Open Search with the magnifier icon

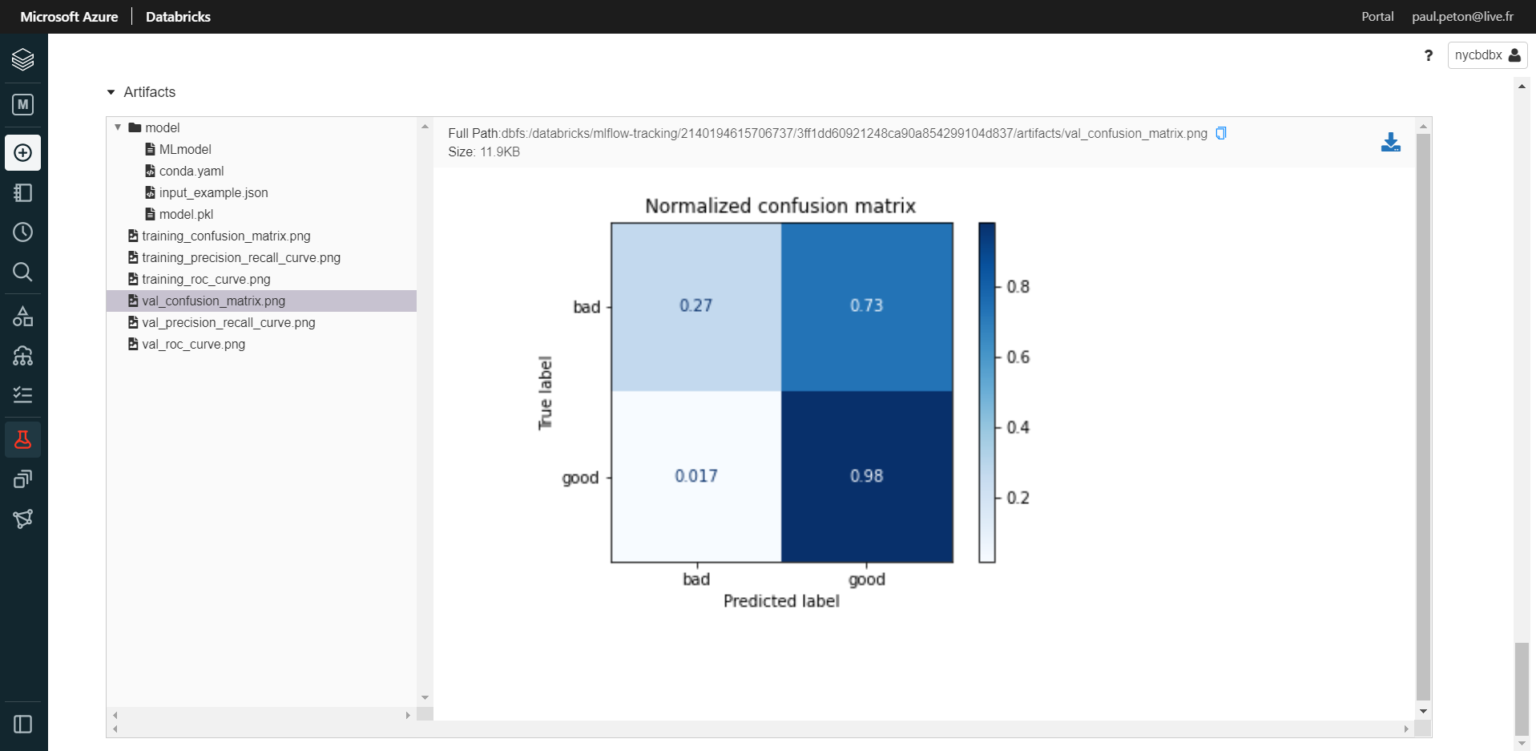22,271
